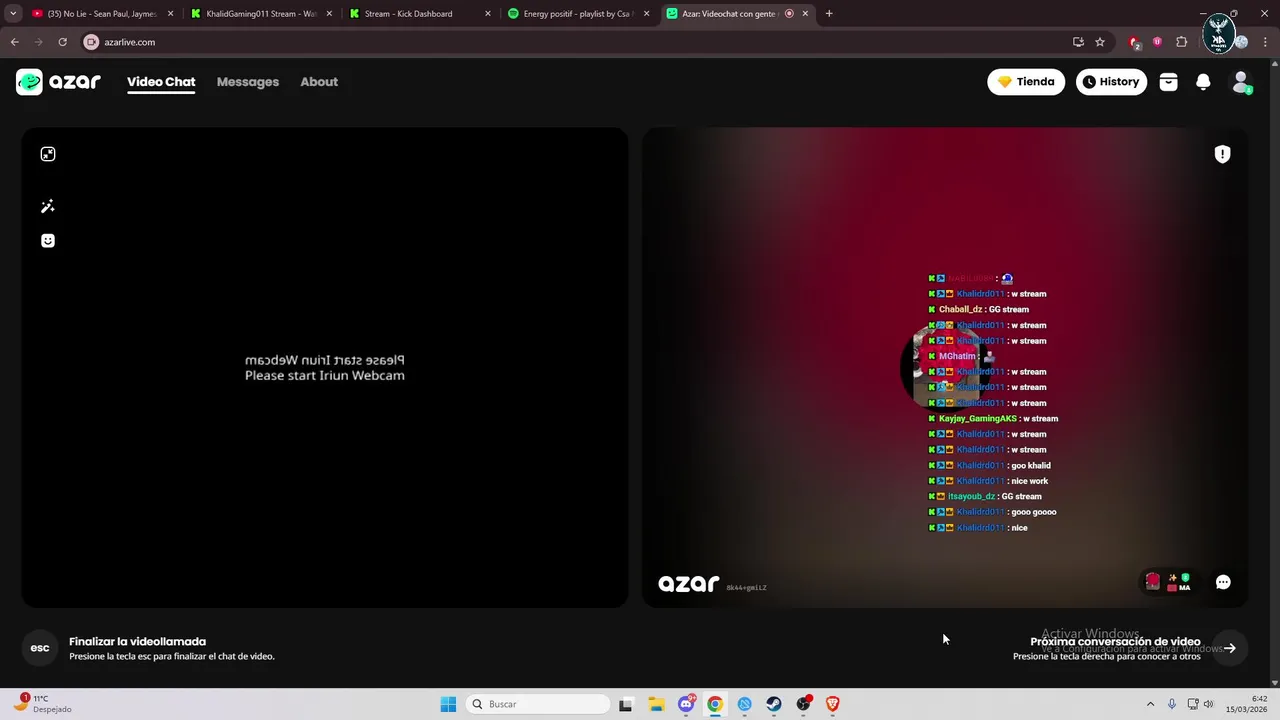This screenshot has height=720, width=1280.
Task: Open the in-call chat bubble
Action: [x=1223, y=582]
